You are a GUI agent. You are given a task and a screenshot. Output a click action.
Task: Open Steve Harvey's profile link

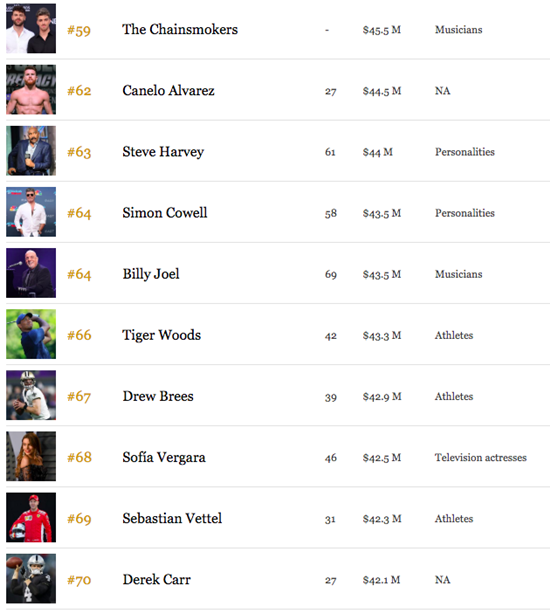coord(163,152)
